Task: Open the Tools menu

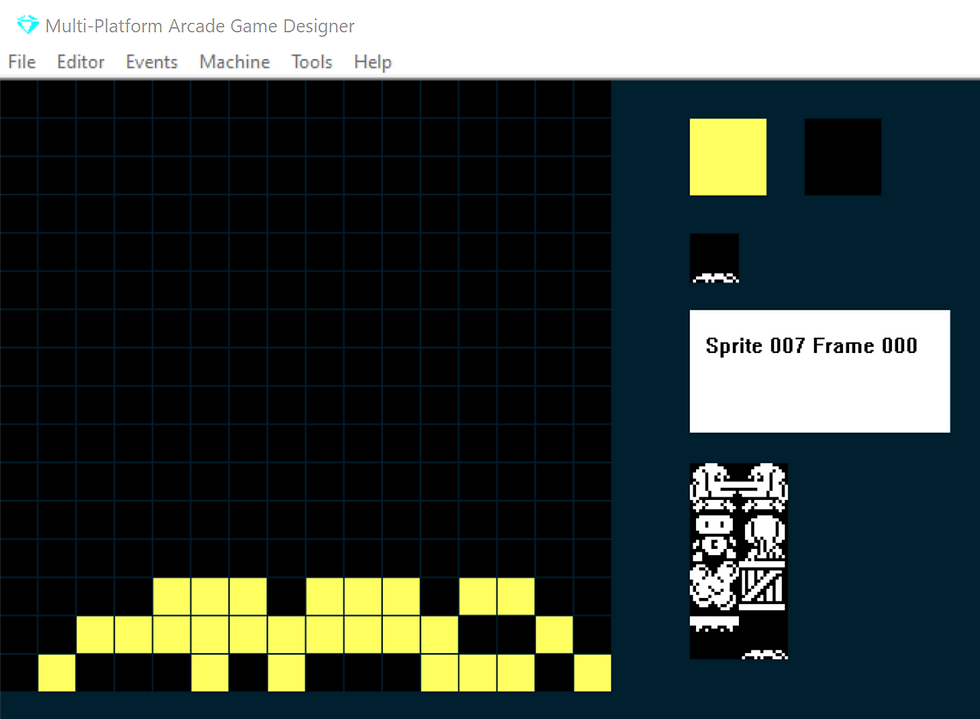Action: (x=311, y=62)
